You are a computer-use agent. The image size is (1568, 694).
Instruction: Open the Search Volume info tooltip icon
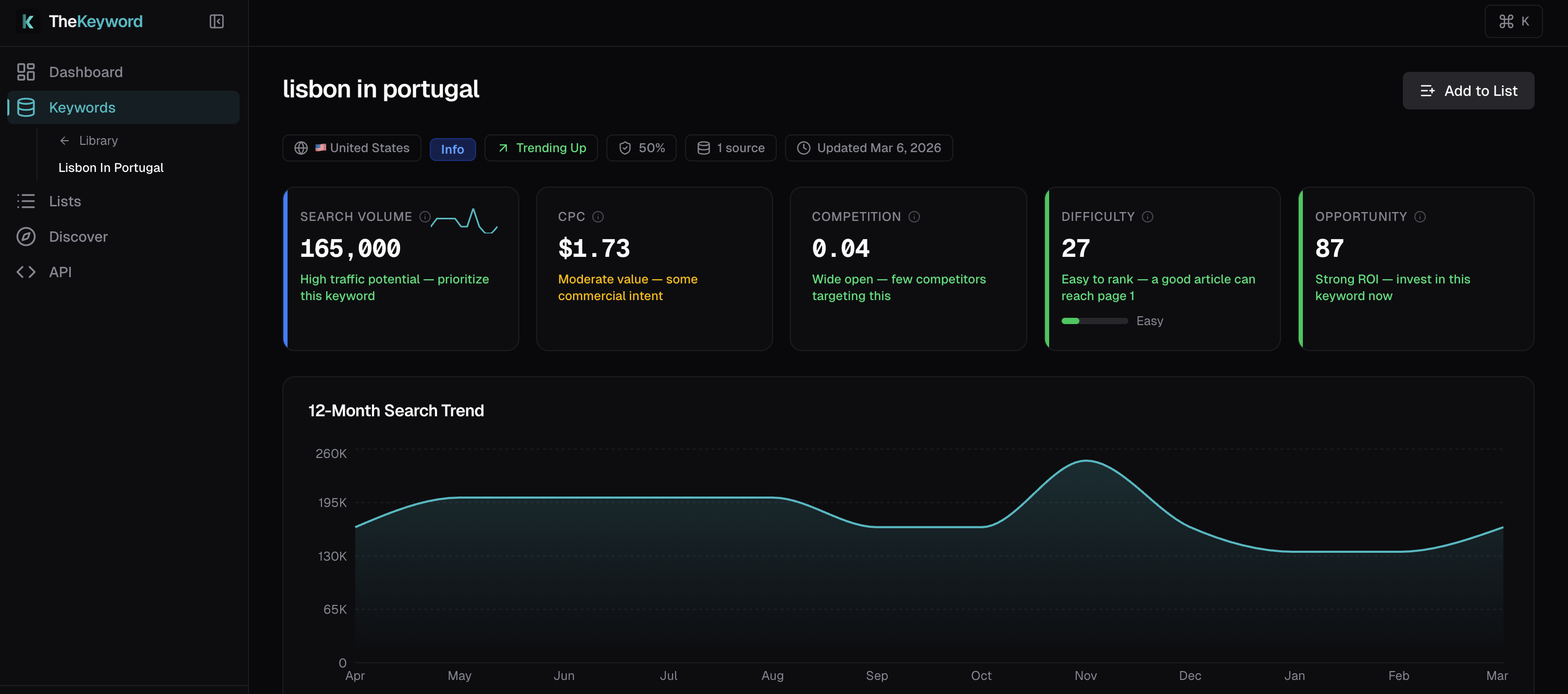[425, 217]
